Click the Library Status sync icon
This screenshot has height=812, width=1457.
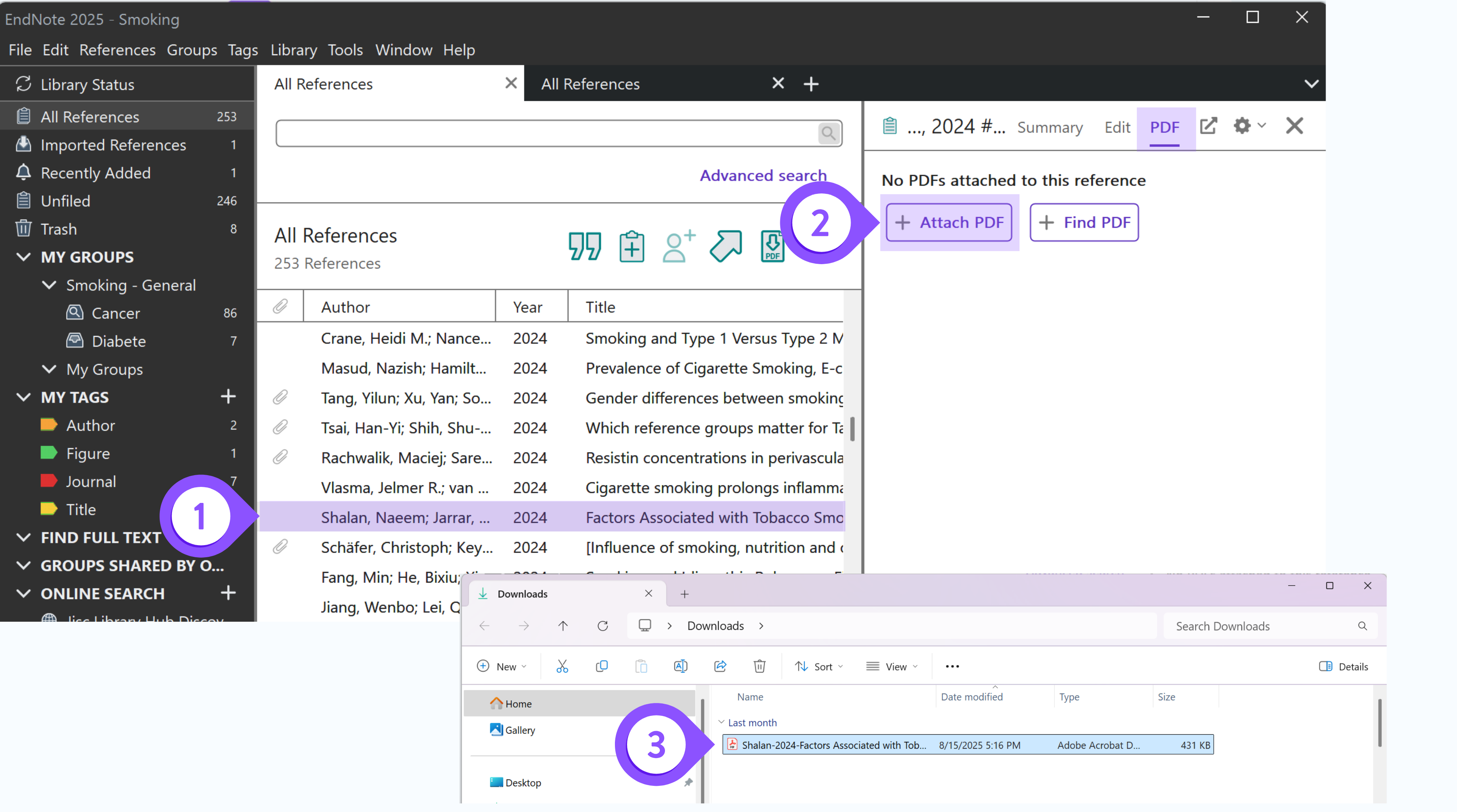tap(23, 84)
